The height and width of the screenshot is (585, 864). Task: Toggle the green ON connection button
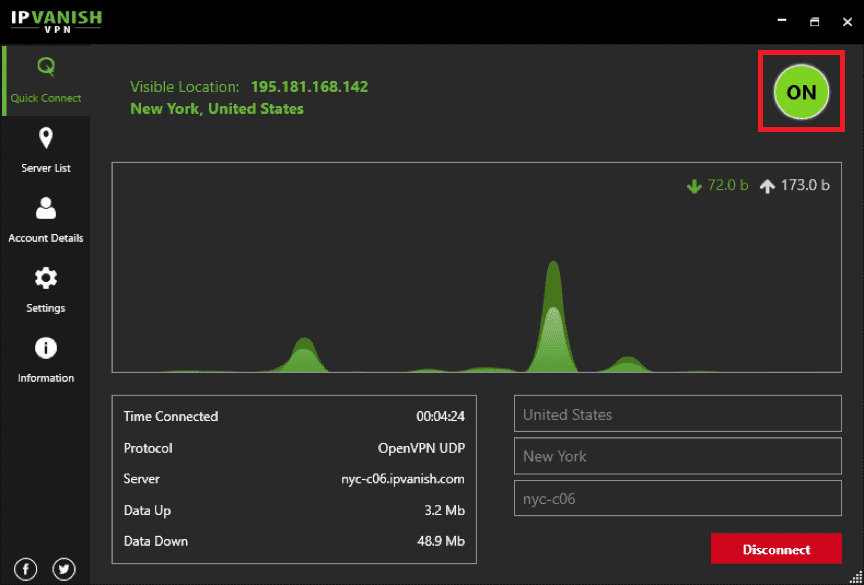[801, 92]
